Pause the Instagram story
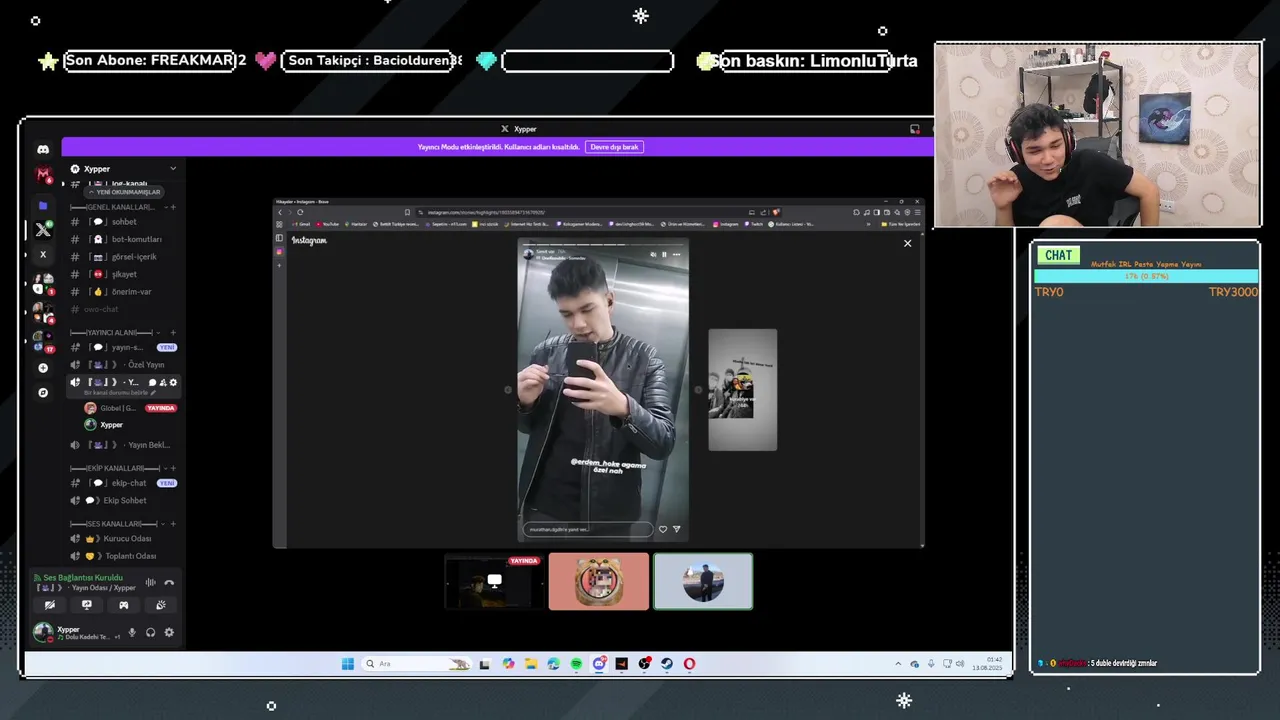The width and height of the screenshot is (1280, 720). tap(664, 255)
